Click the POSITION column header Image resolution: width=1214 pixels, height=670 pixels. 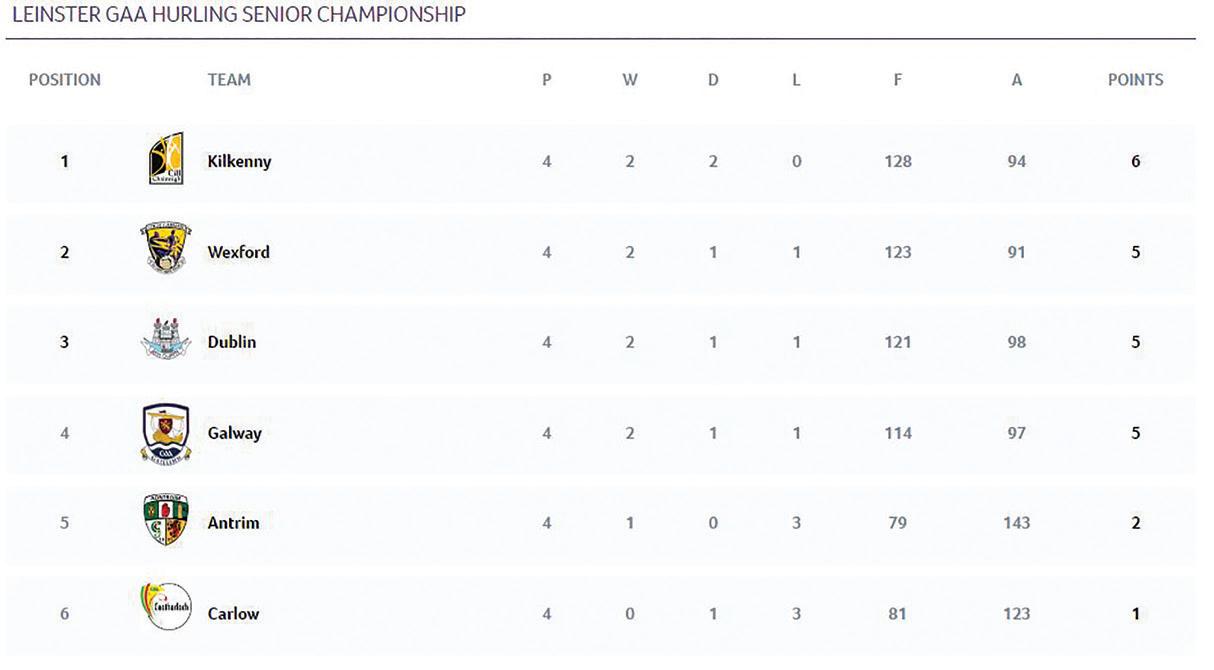click(x=65, y=80)
